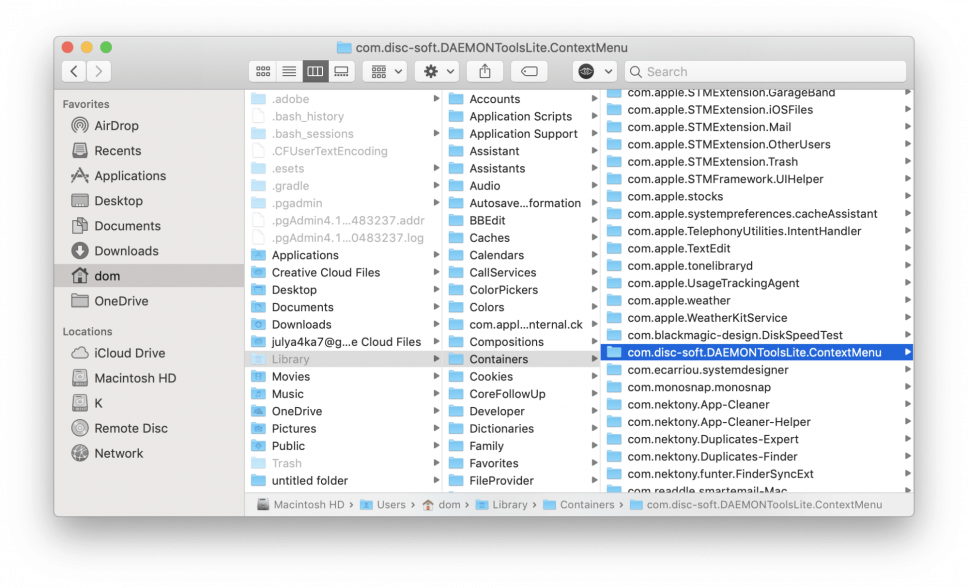The image size is (968, 588).
Task: Open the Share button in the toolbar
Action: pos(484,71)
